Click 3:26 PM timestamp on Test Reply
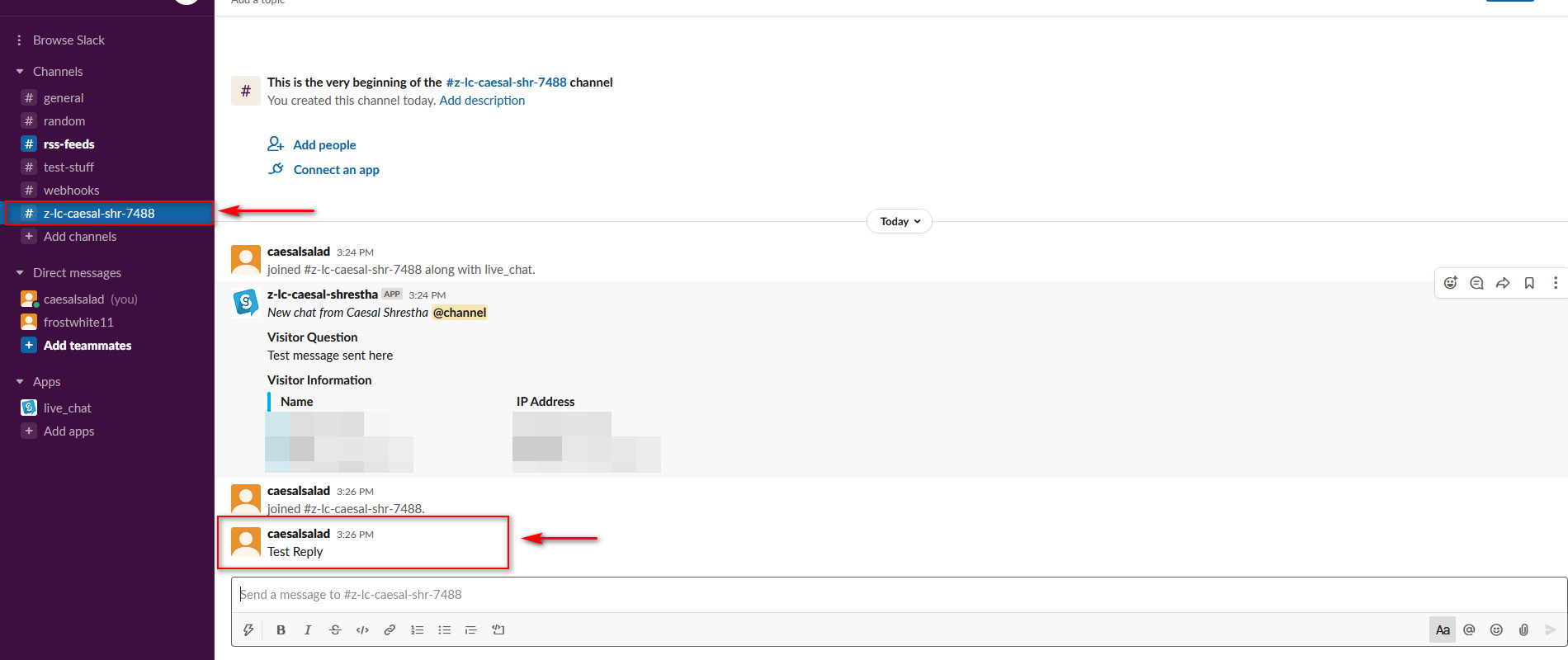The width and height of the screenshot is (1568, 660). (x=355, y=535)
